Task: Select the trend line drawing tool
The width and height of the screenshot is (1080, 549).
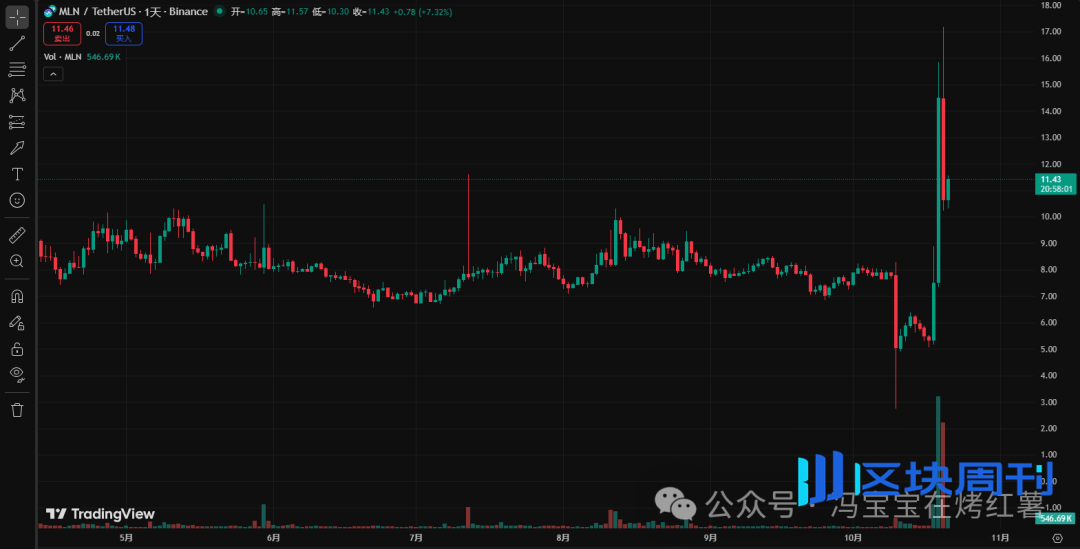Action: (x=17, y=43)
